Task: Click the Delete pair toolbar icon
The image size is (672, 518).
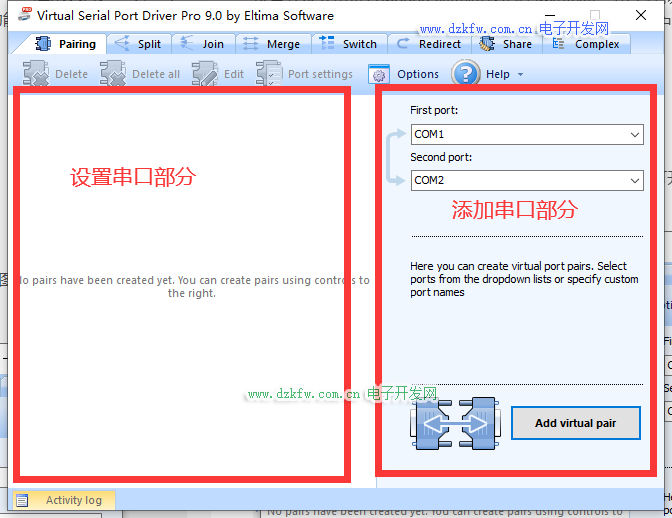Action: point(37,74)
